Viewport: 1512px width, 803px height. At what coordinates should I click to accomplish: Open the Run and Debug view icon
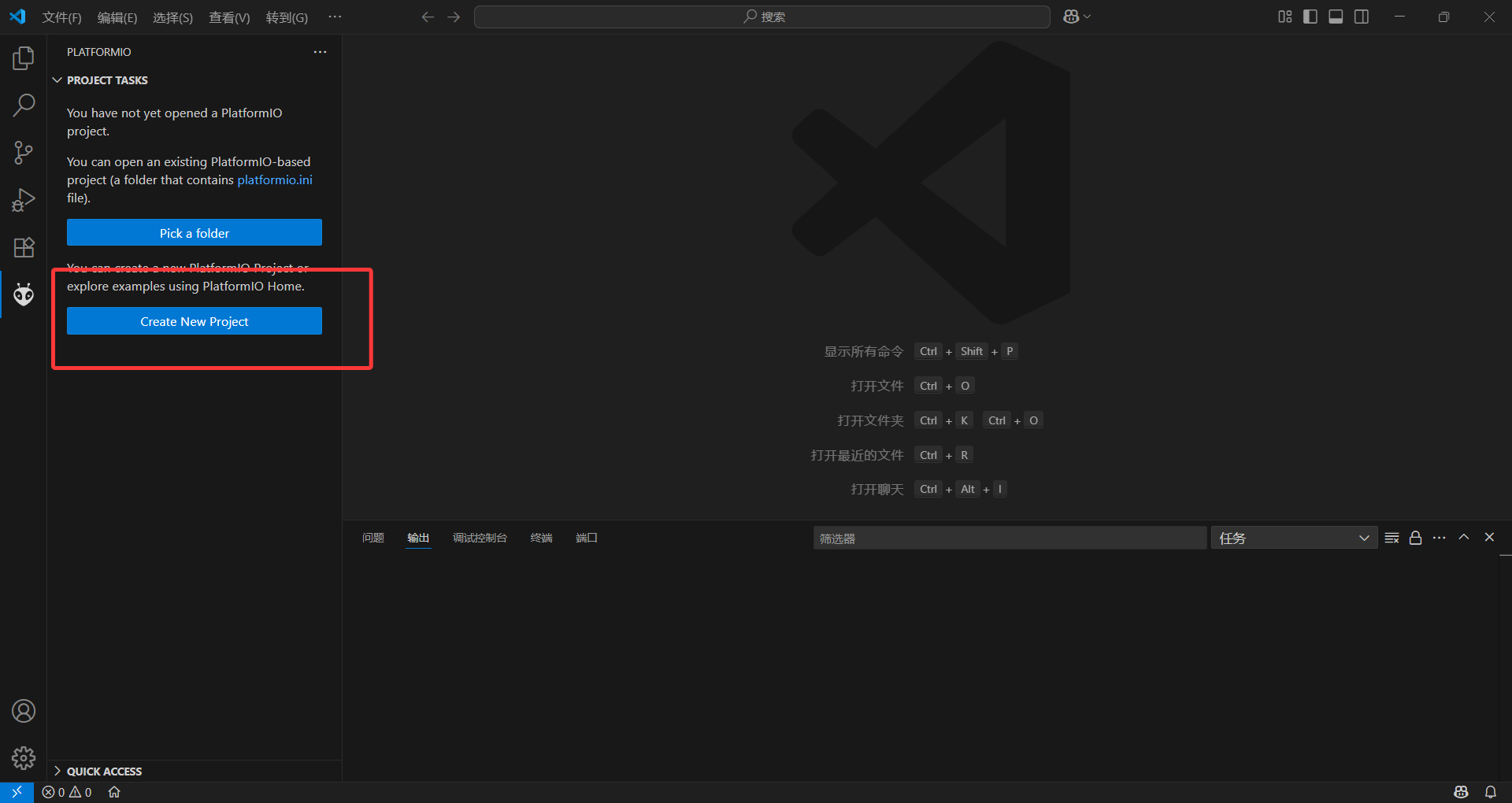point(24,200)
